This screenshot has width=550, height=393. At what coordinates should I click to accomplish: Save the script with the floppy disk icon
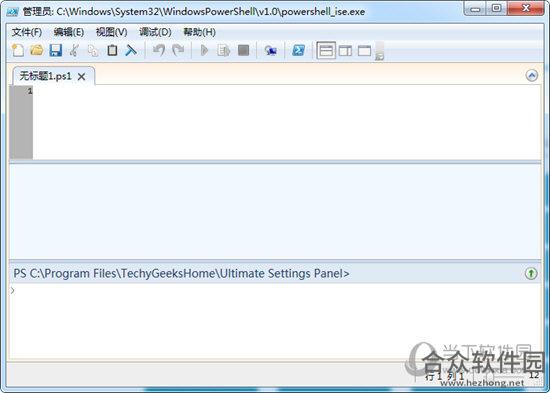coord(55,51)
